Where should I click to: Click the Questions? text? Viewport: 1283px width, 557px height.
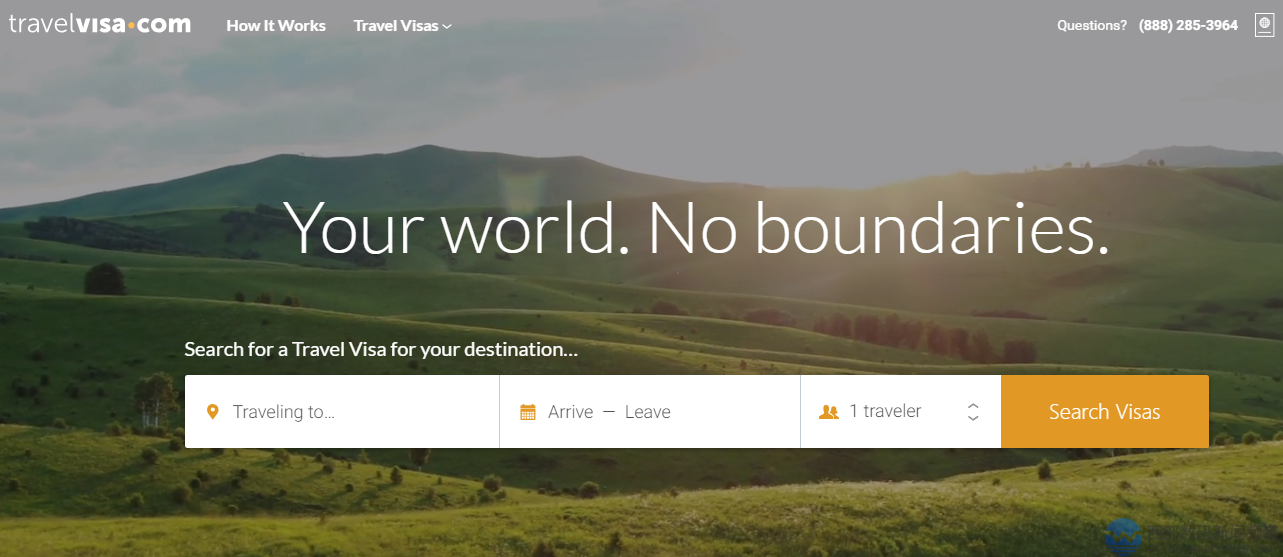1092,26
